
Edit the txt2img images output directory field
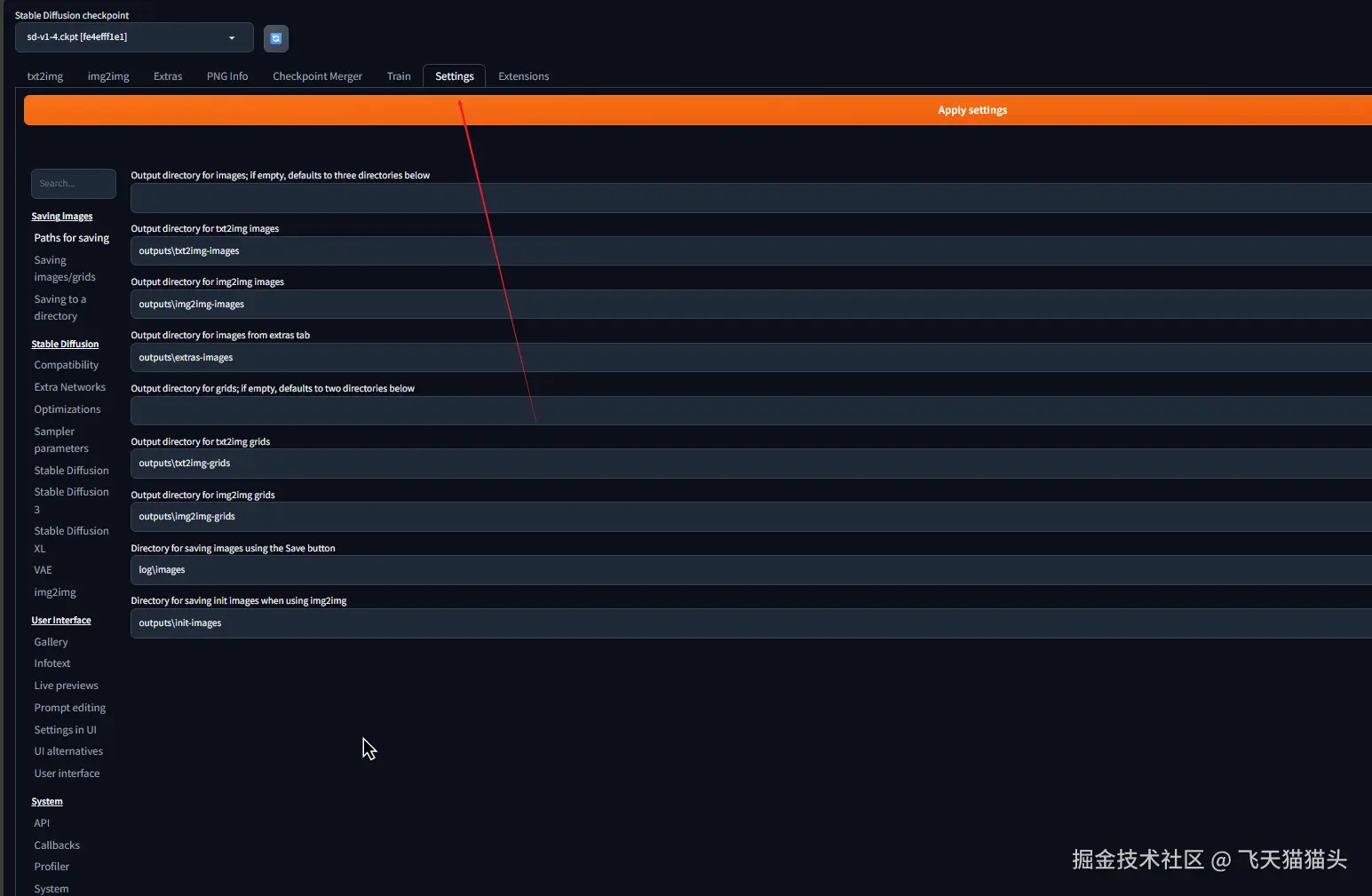coord(751,251)
